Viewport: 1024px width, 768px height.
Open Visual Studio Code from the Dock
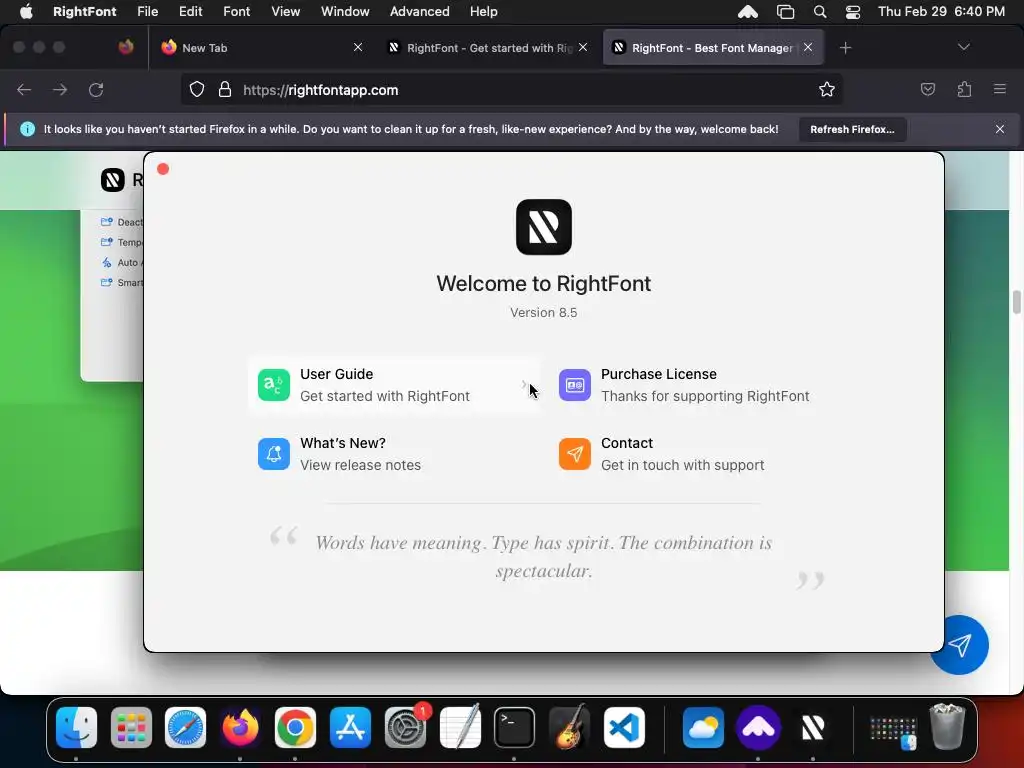pos(624,727)
